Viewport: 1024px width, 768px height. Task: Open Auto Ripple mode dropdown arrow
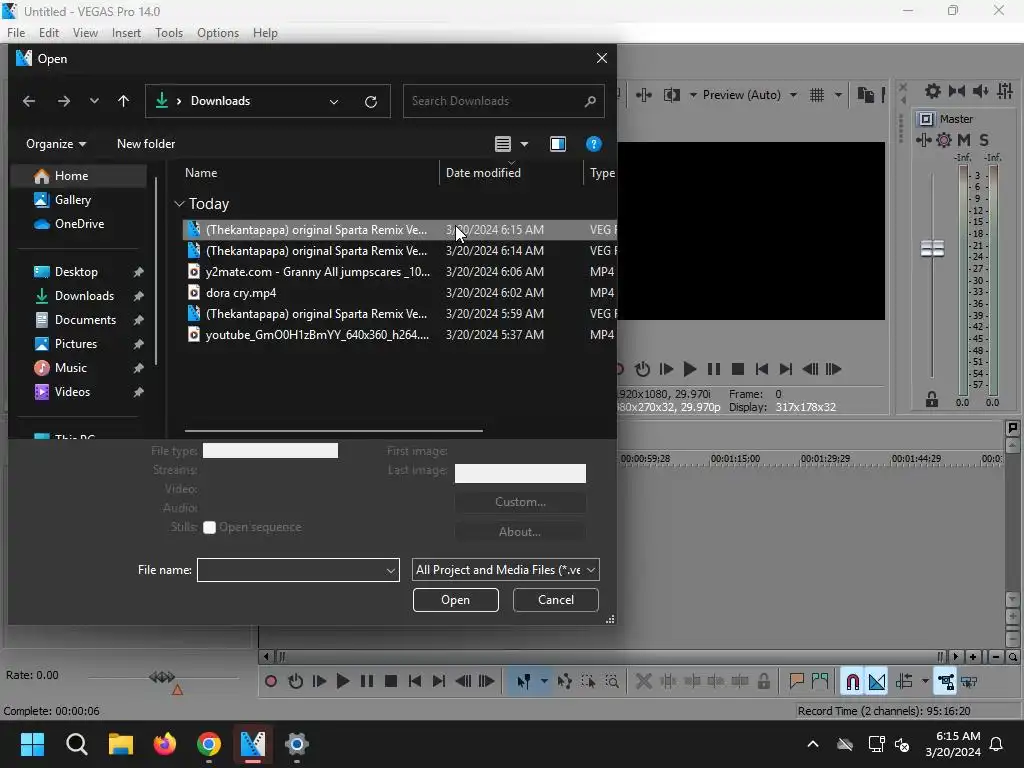pyautogui.click(x=925, y=681)
